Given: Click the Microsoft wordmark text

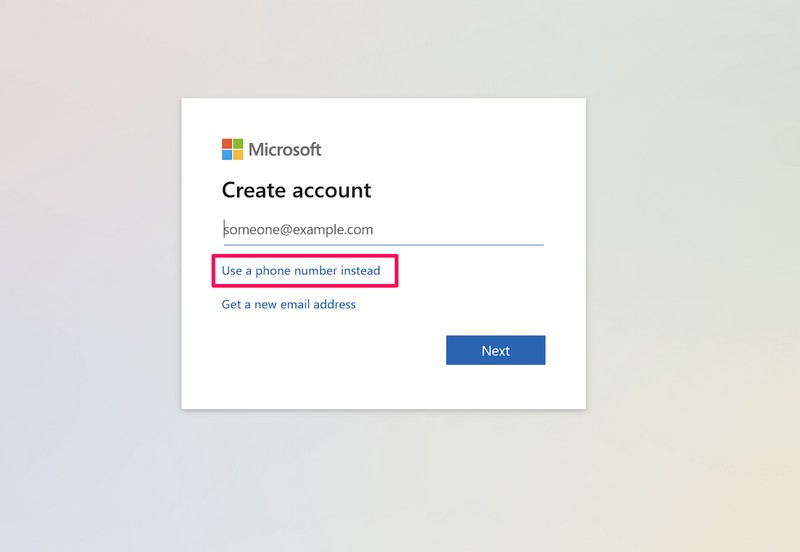Looking at the screenshot, I should coord(285,150).
